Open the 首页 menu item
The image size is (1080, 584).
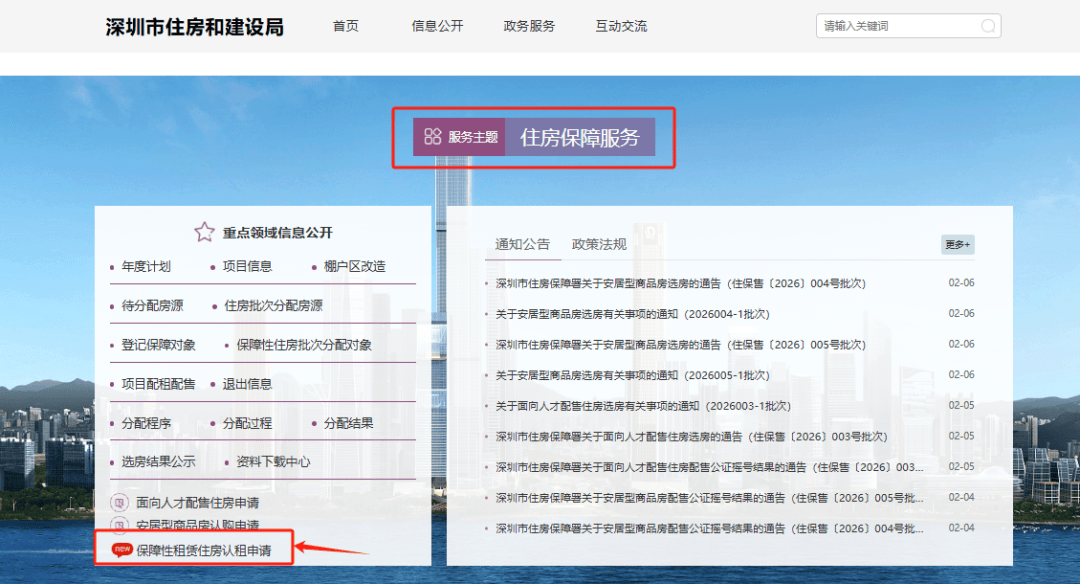346,26
